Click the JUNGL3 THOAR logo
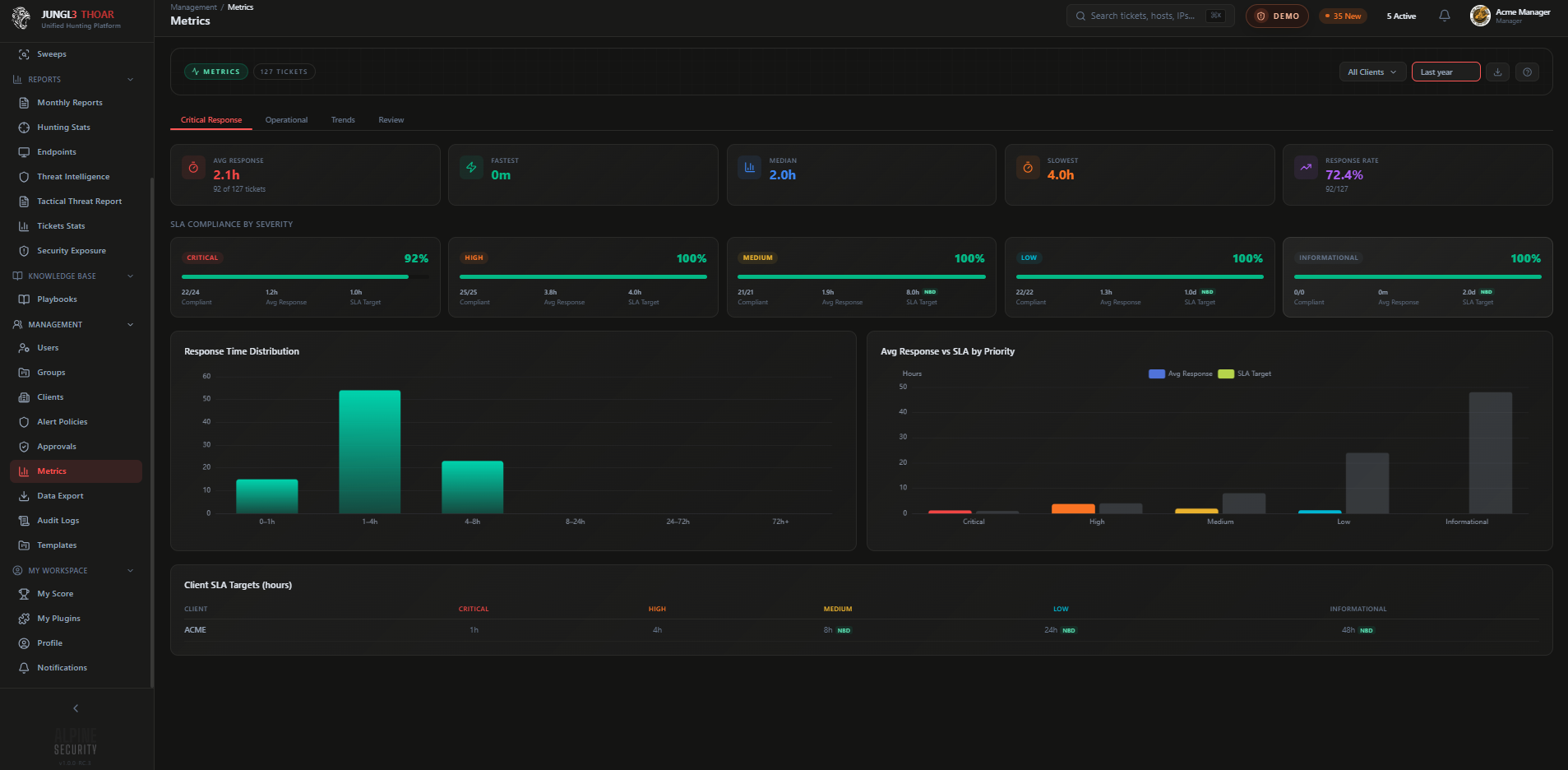This screenshot has width=1568, height=770. point(66,19)
